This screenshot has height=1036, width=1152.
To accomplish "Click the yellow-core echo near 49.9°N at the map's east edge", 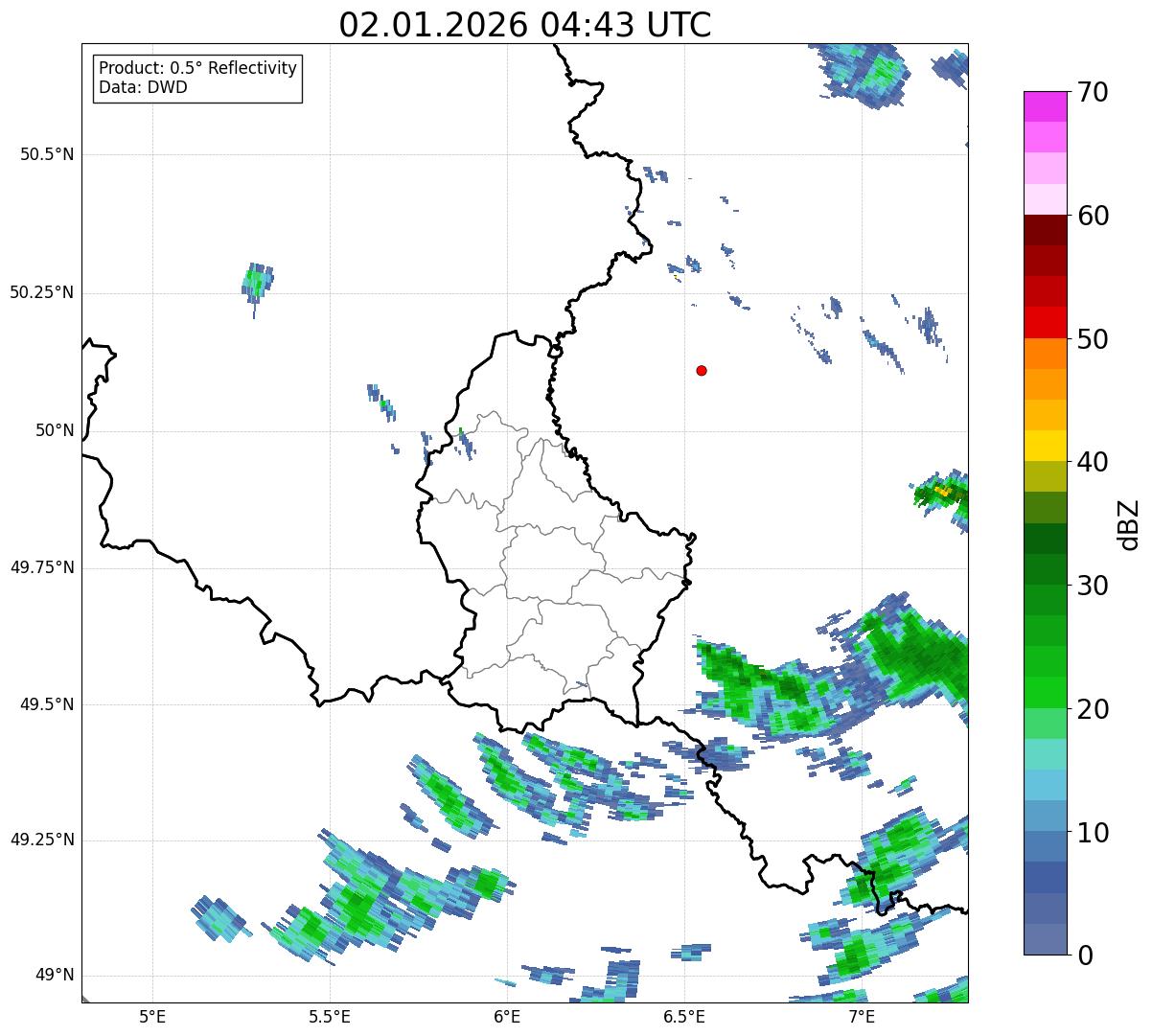I will click(943, 493).
